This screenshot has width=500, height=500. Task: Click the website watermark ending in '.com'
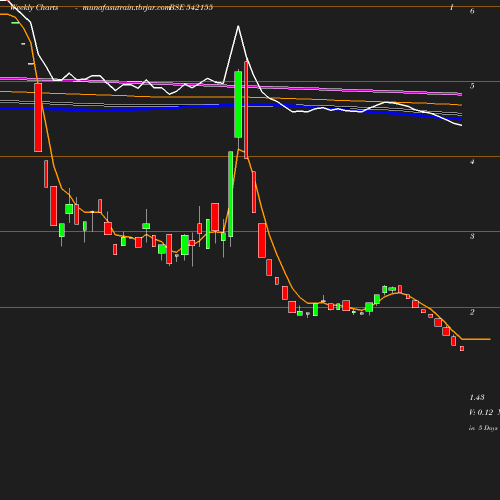[x=126, y=8]
